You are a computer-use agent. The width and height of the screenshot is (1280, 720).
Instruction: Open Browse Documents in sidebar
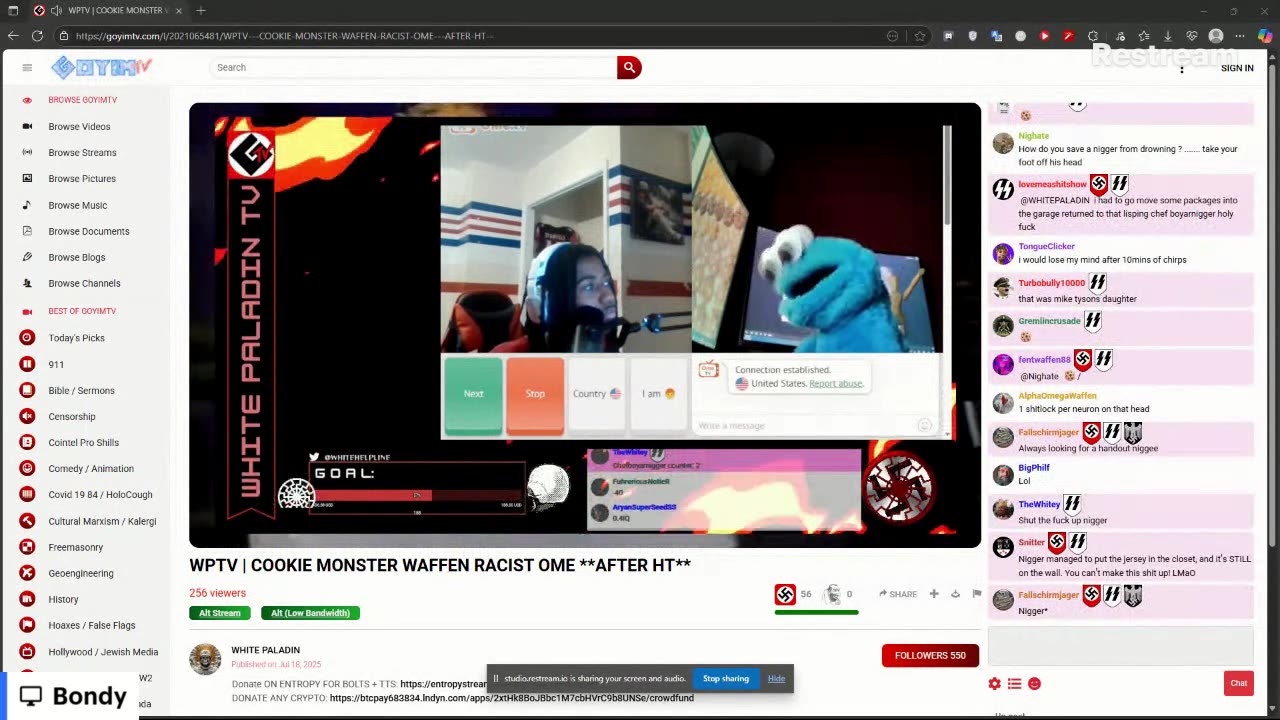(89, 231)
